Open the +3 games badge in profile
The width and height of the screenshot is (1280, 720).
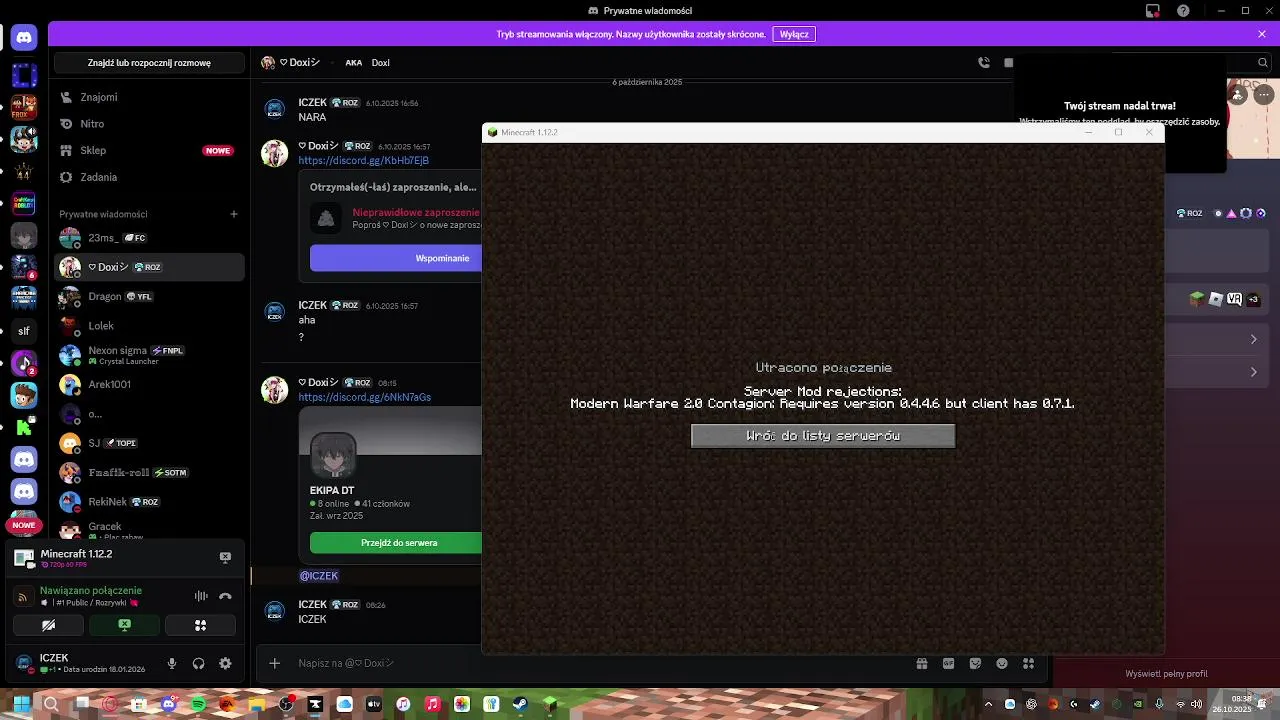[1253, 299]
